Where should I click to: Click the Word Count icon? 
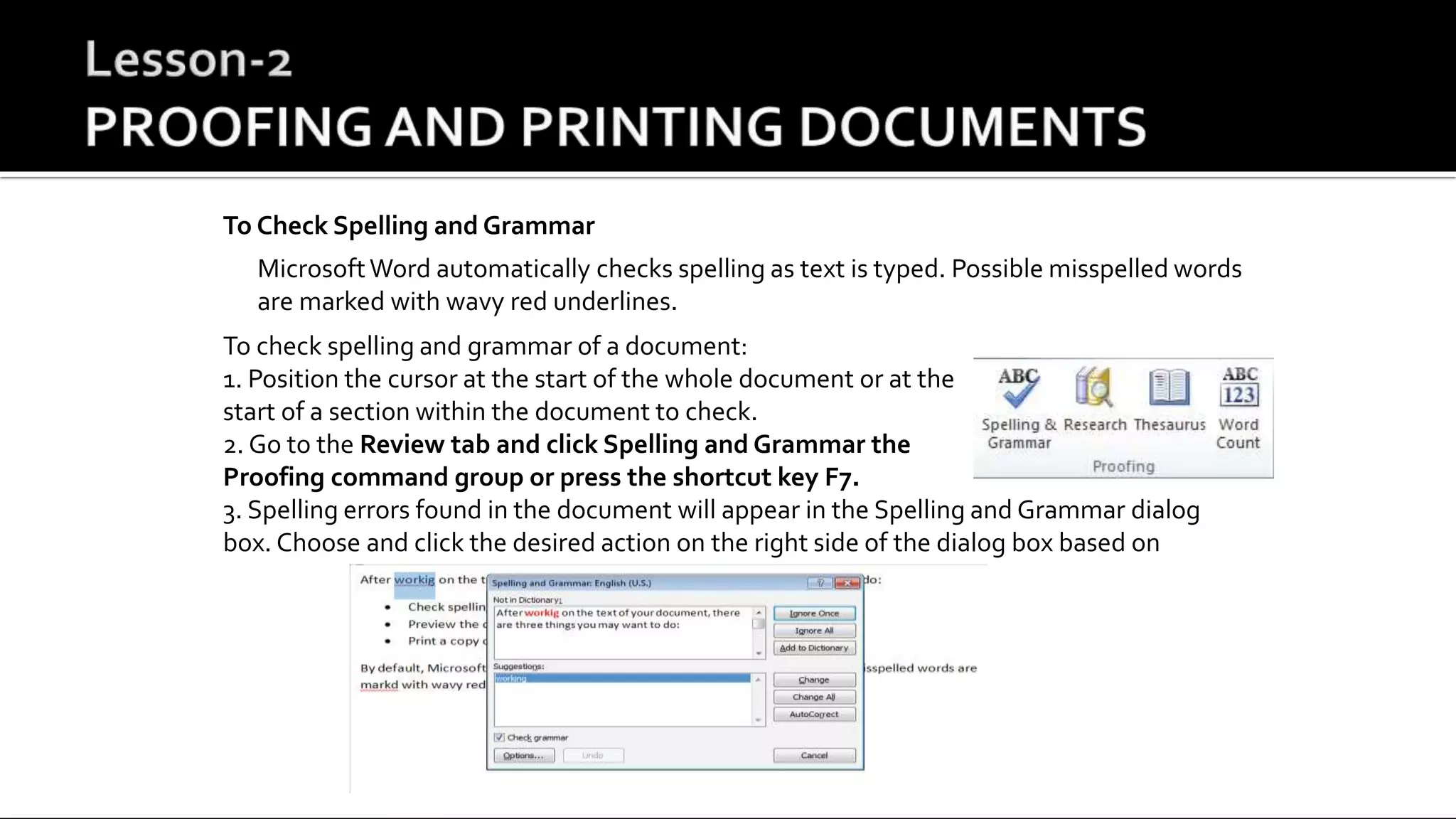pos(1239,388)
